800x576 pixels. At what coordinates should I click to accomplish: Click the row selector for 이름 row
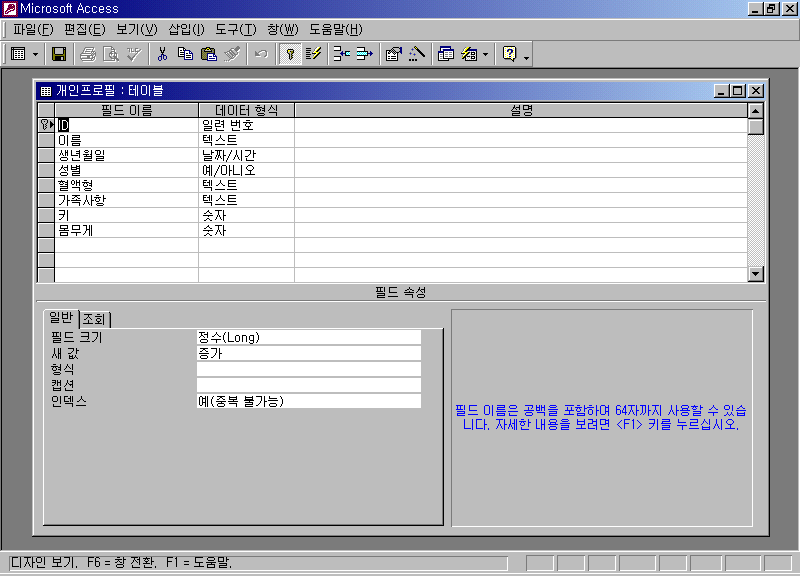[46, 140]
